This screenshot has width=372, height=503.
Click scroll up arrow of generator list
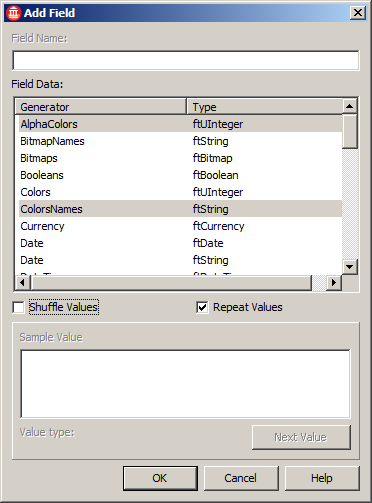(350, 106)
